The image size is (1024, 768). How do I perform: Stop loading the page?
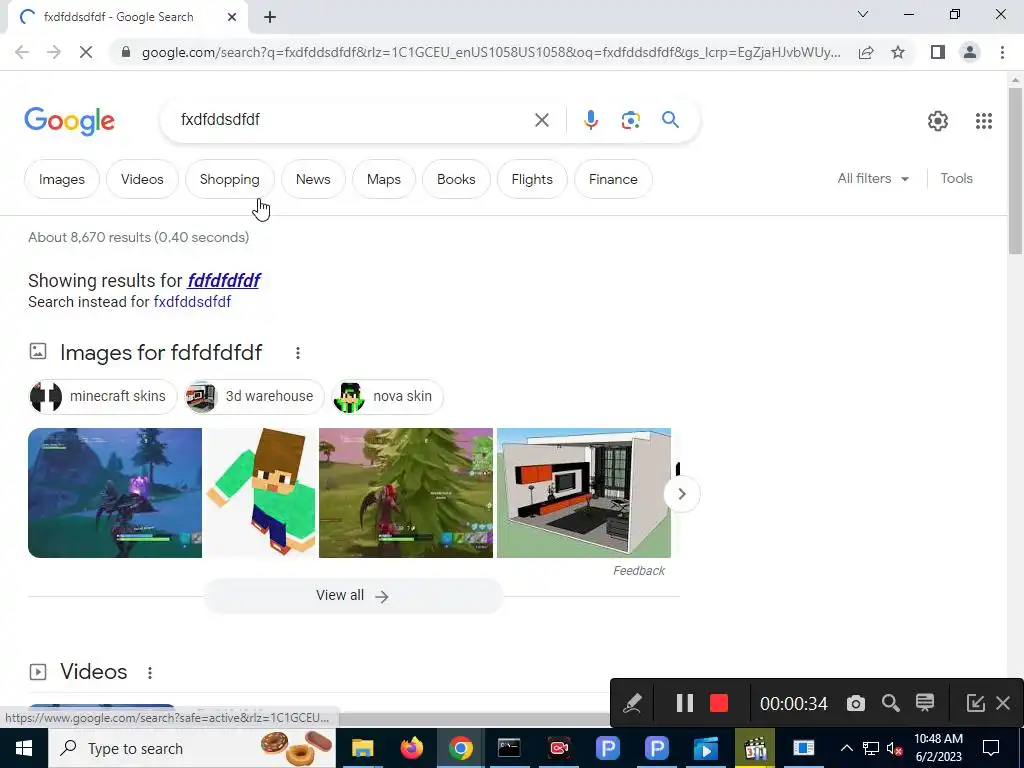click(x=86, y=52)
